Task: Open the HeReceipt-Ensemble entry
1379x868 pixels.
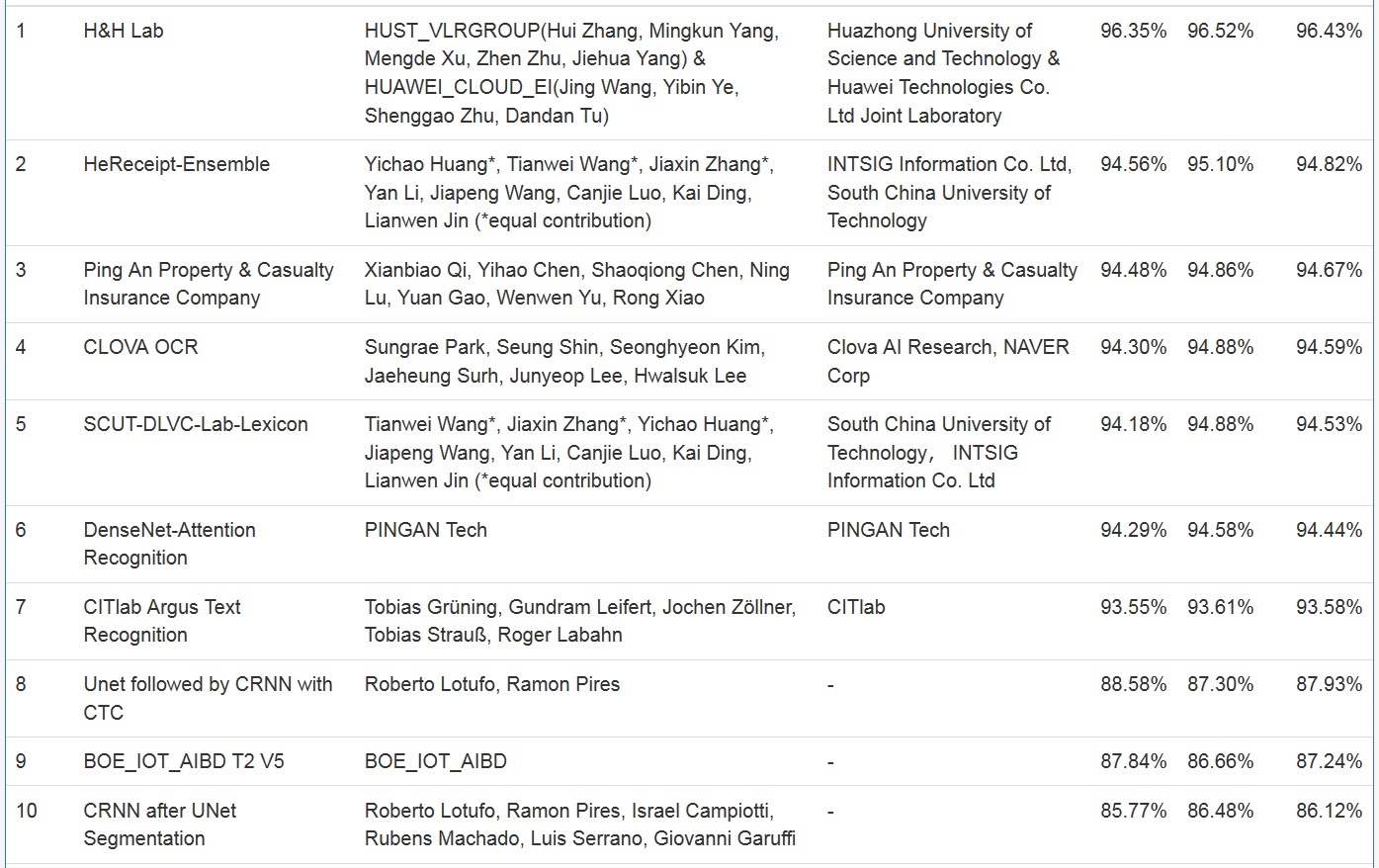Action: pos(176,164)
